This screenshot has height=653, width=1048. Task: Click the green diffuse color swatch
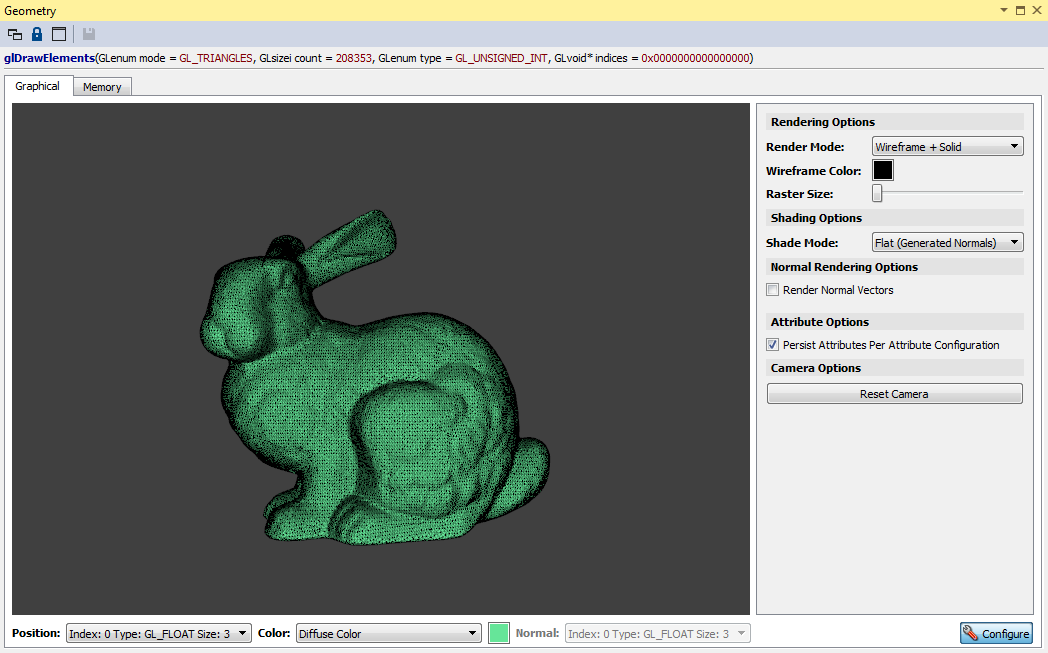pyautogui.click(x=499, y=633)
